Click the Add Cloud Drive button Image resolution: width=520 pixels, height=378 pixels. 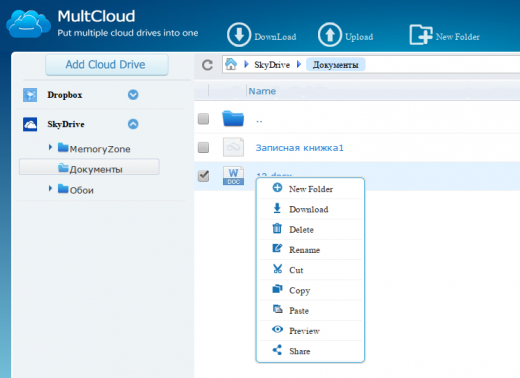coord(107,65)
